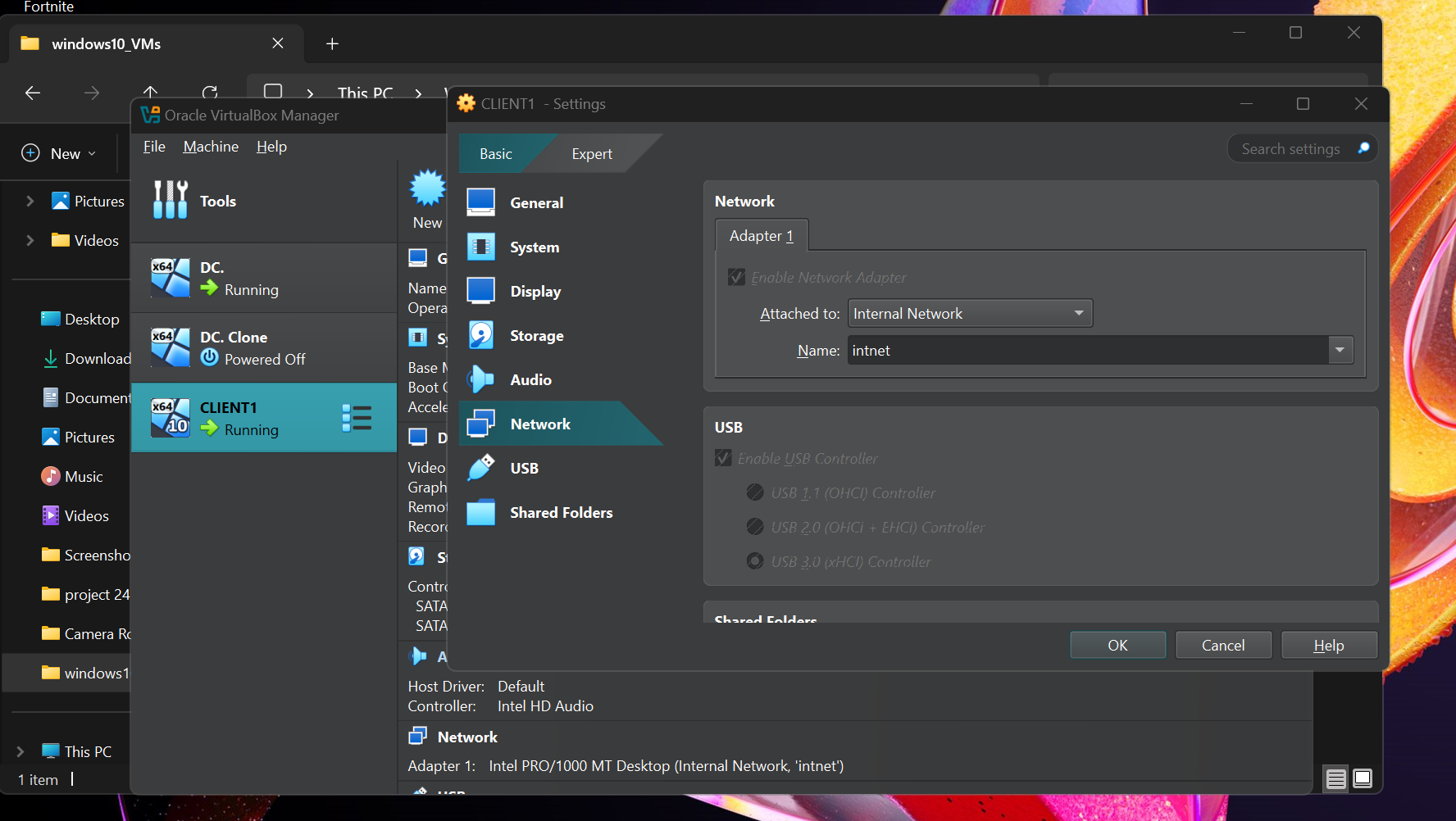The width and height of the screenshot is (1456, 821).
Task: Switch to the Basic settings tab
Action: 495,153
